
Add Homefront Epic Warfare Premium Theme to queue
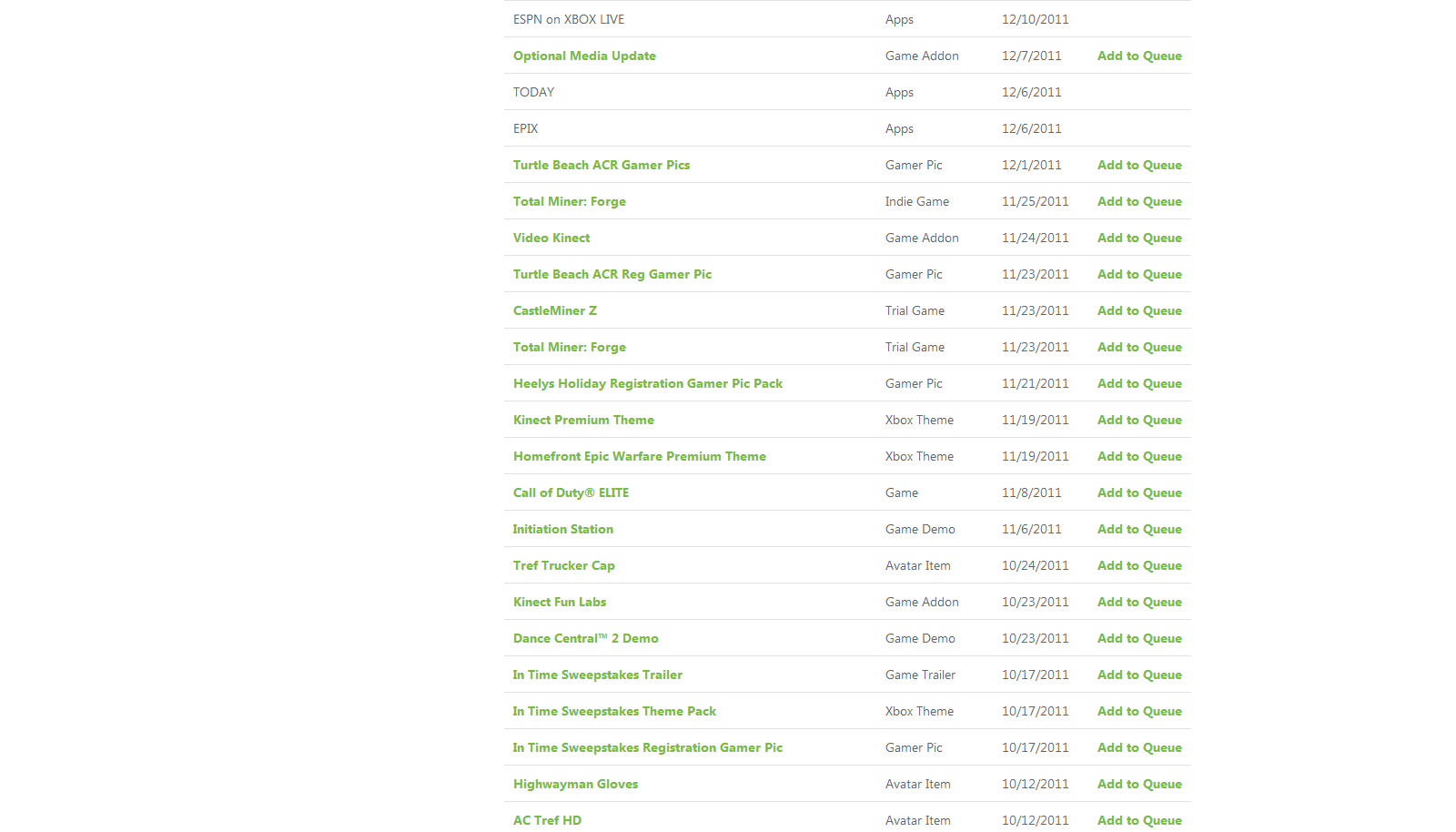1139,456
